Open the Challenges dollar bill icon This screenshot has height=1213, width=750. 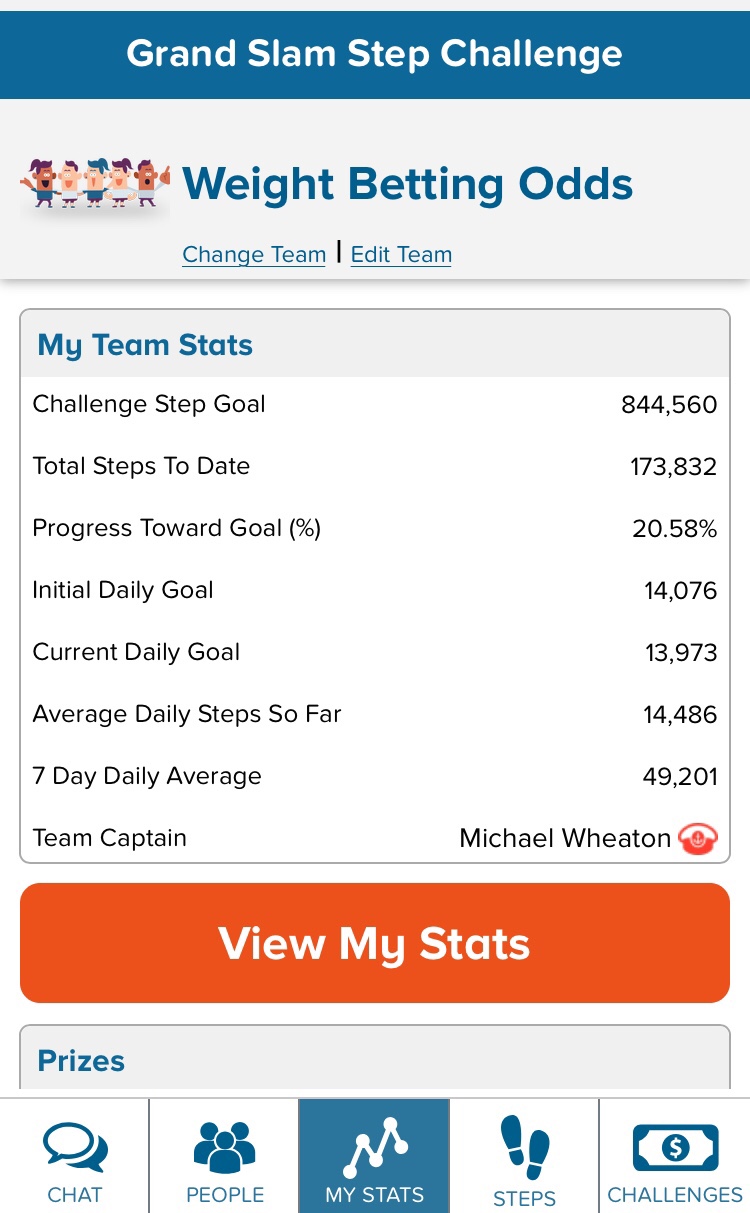click(675, 1148)
